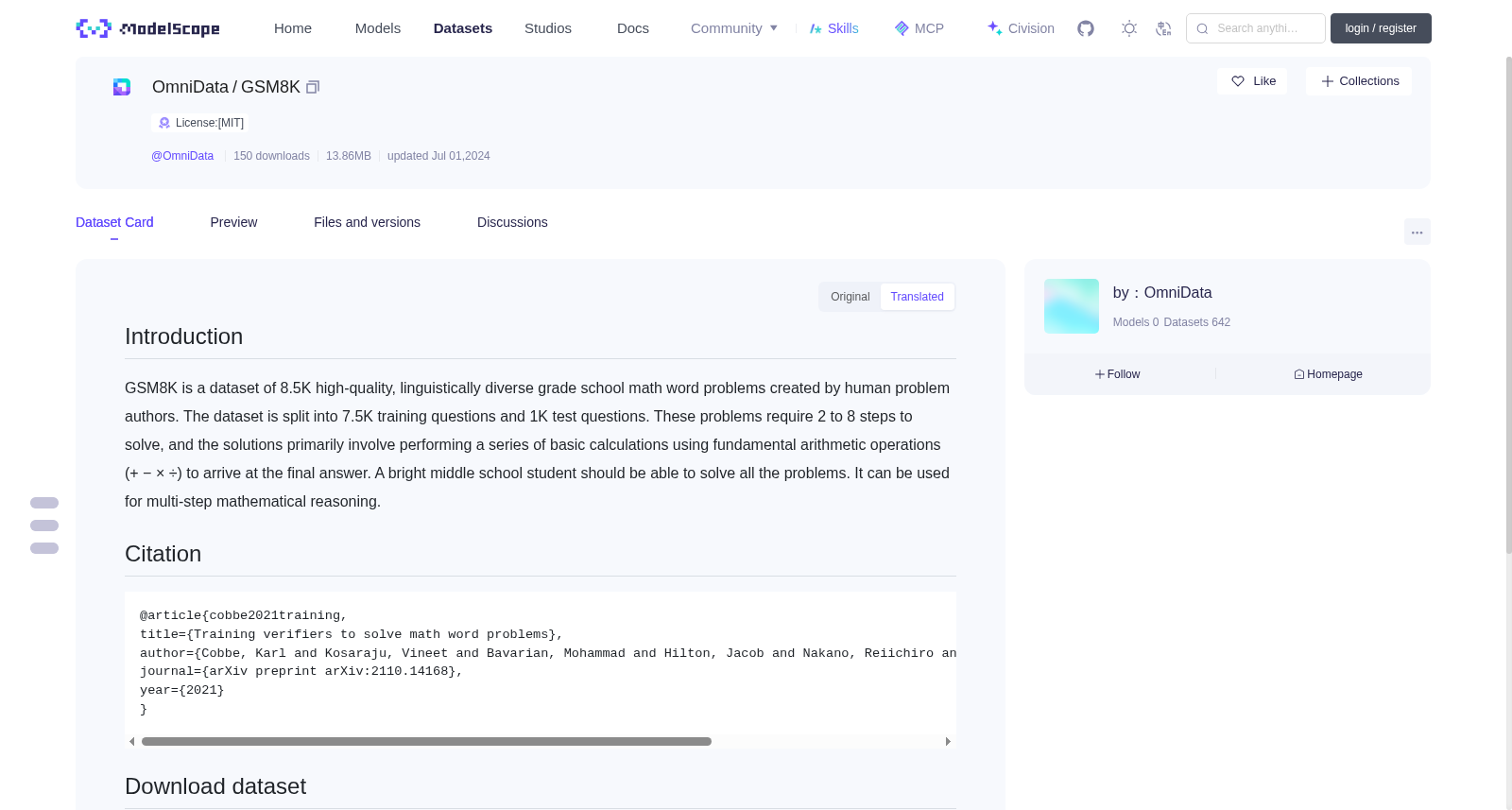
Task: Open the @OmniData author link
Action: [182, 156]
